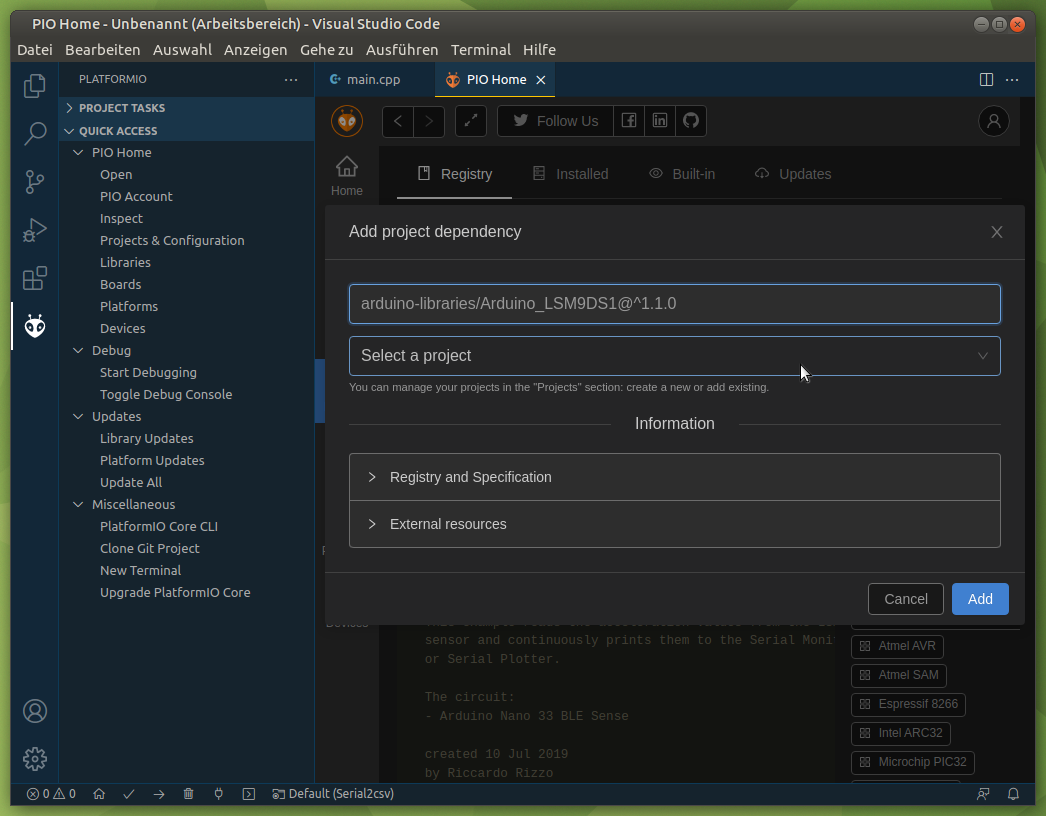Screen dimensions: 1046x816
Task: Open PlatformIO panel ellipsis menu
Action: [x=291, y=79]
